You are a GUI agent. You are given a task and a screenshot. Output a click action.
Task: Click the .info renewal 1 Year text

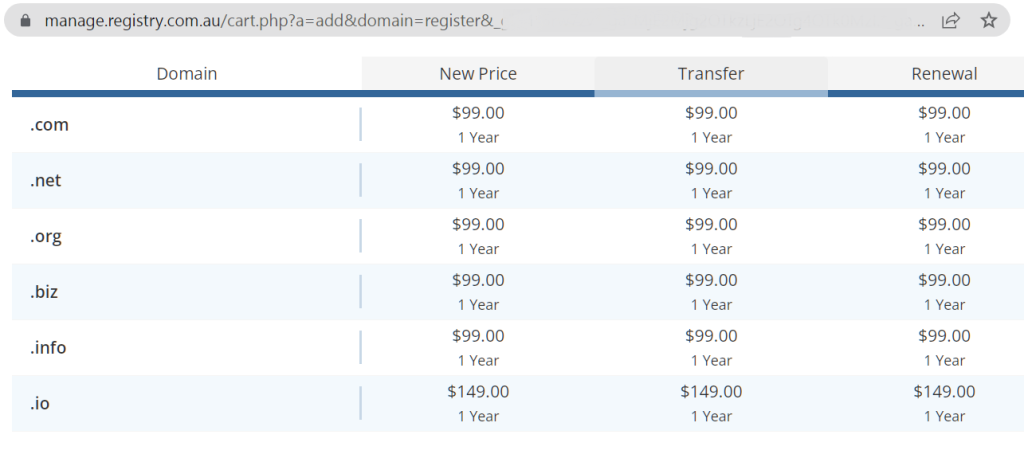[944, 361]
